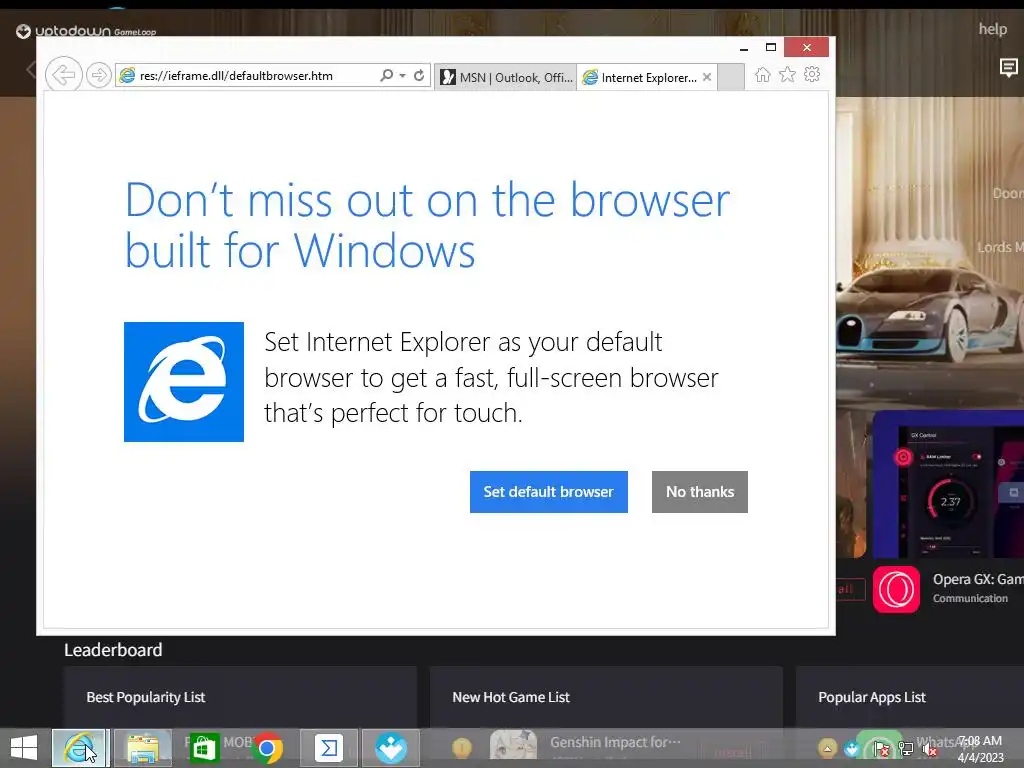This screenshot has height=768, width=1024.
Task: Open the Tools gear icon in Internet Explorer
Action: (812, 74)
